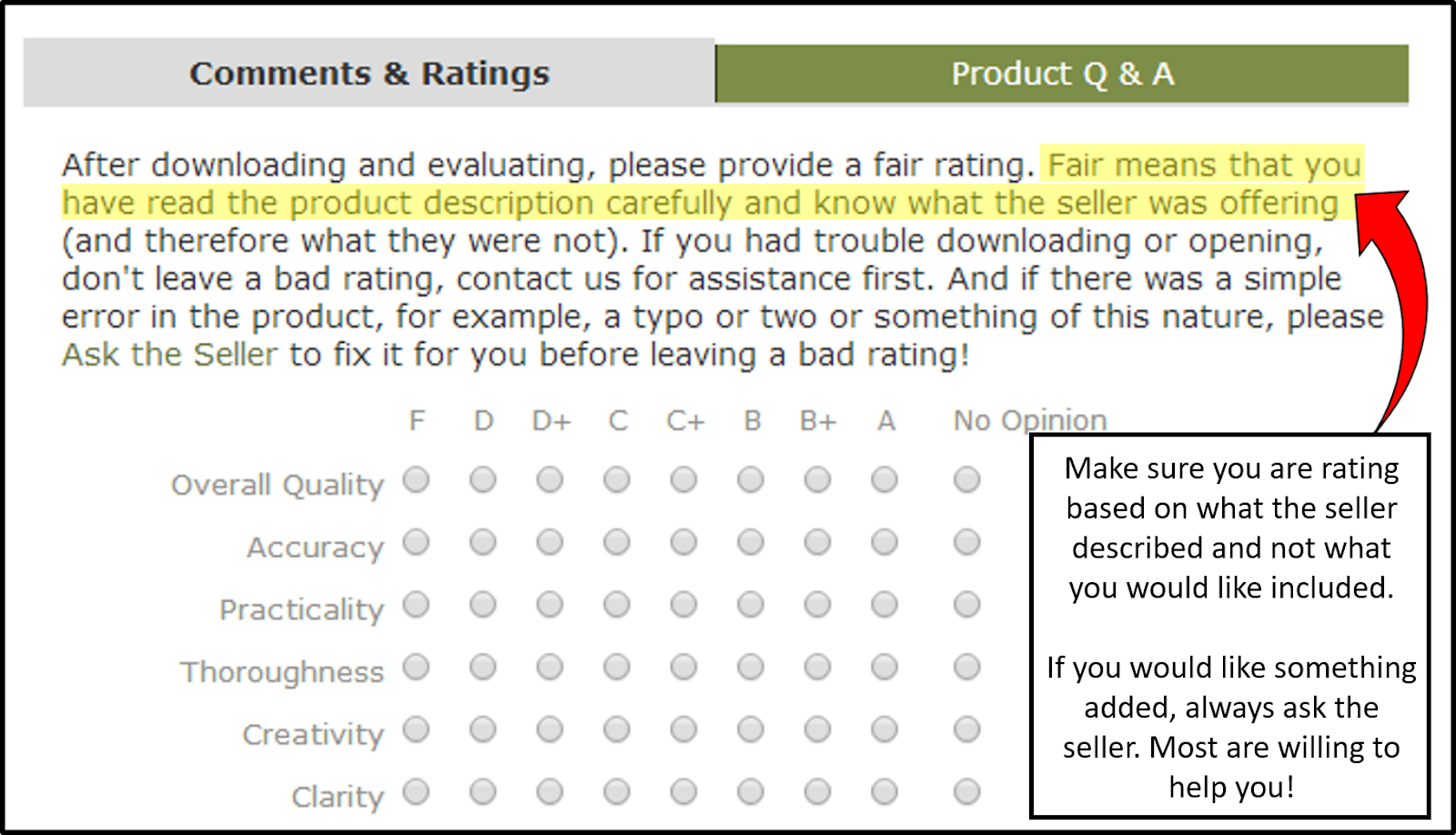Viewport: 1456px width, 835px height.
Task: Rate Overall Quality as A
Action: pos(885,479)
